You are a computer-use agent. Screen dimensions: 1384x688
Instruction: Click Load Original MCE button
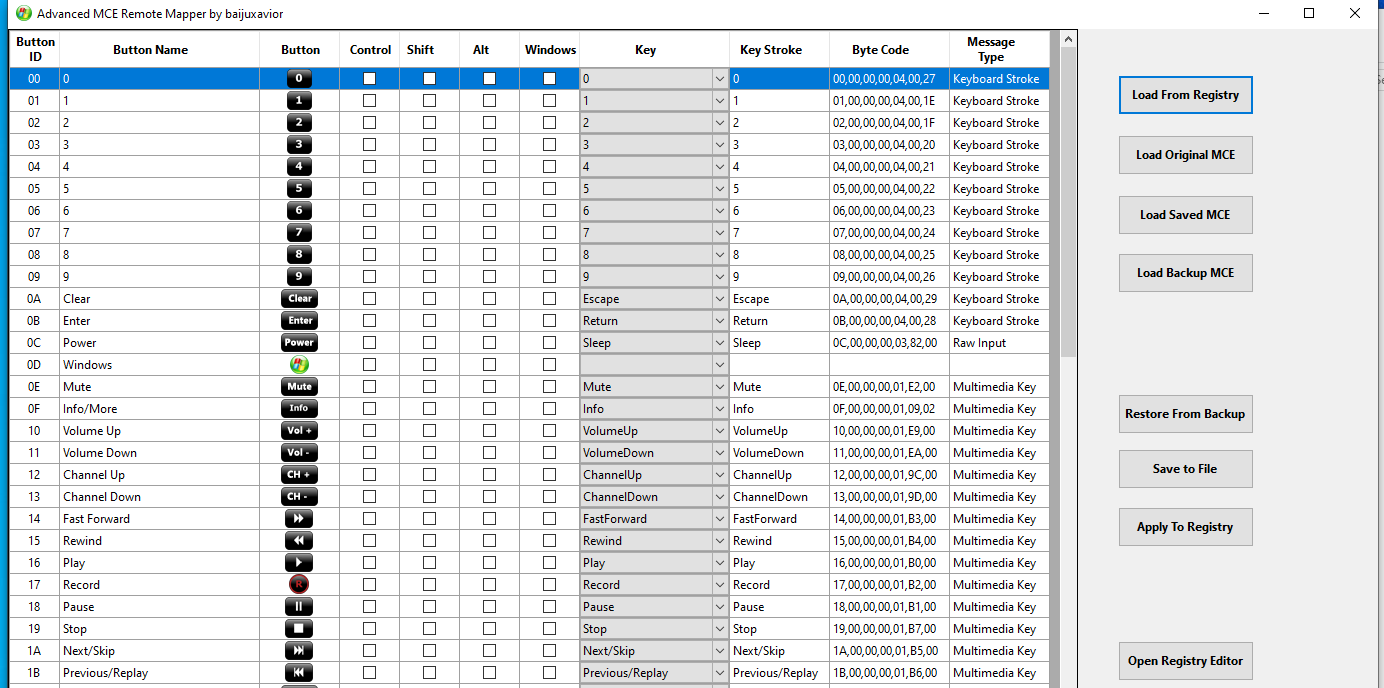(x=1185, y=155)
